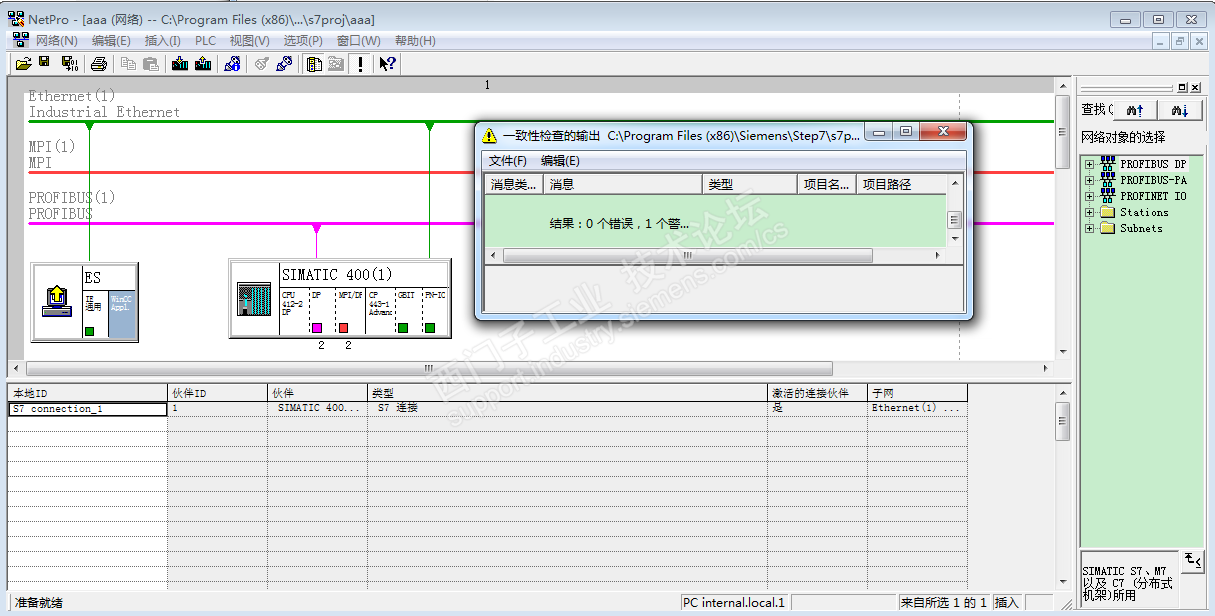Click the CPU 412-2 DP module slot
The width and height of the screenshot is (1215, 616).
295,310
